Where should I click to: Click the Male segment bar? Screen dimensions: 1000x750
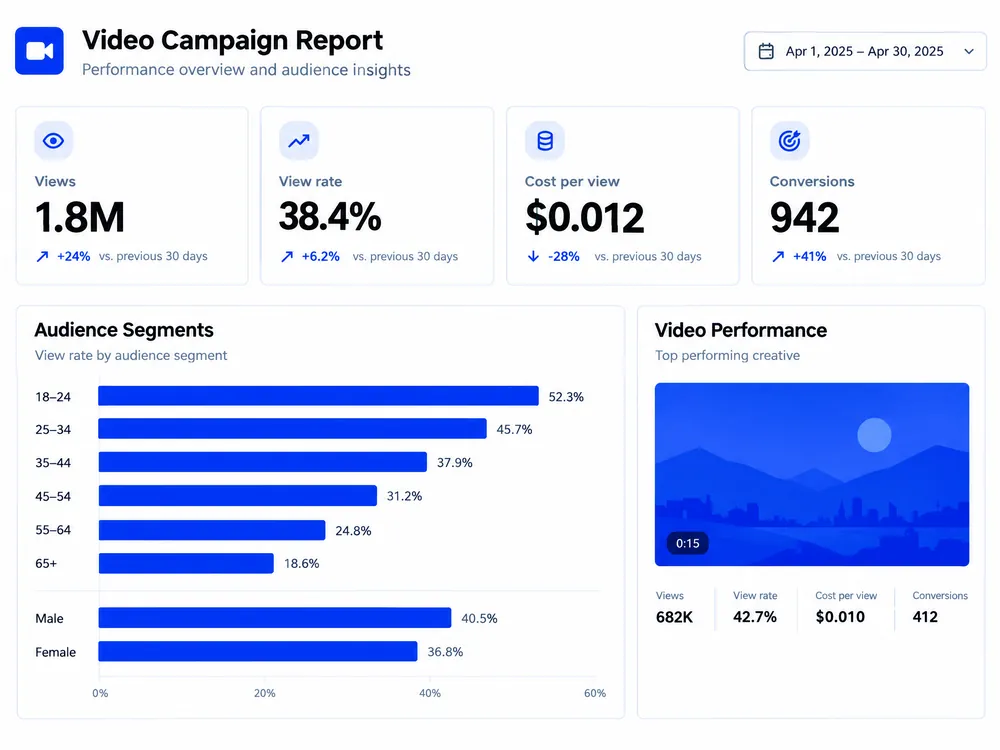(x=275, y=618)
